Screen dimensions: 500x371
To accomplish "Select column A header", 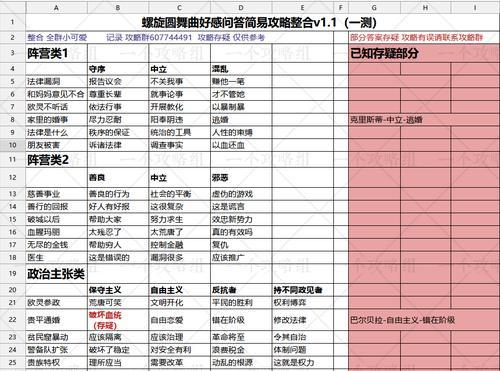I will pyautogui.click(x=56, y=7).
